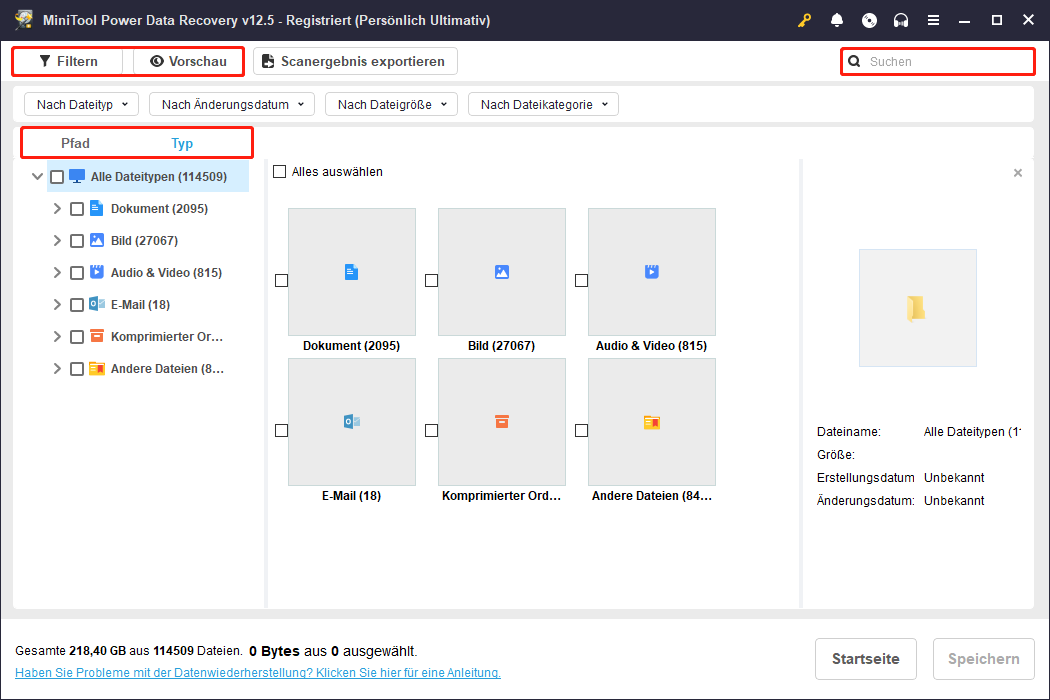1050x700 pixels.
Task: Open the Audio & Video (815) thumbnail
Action: point(652,272)
